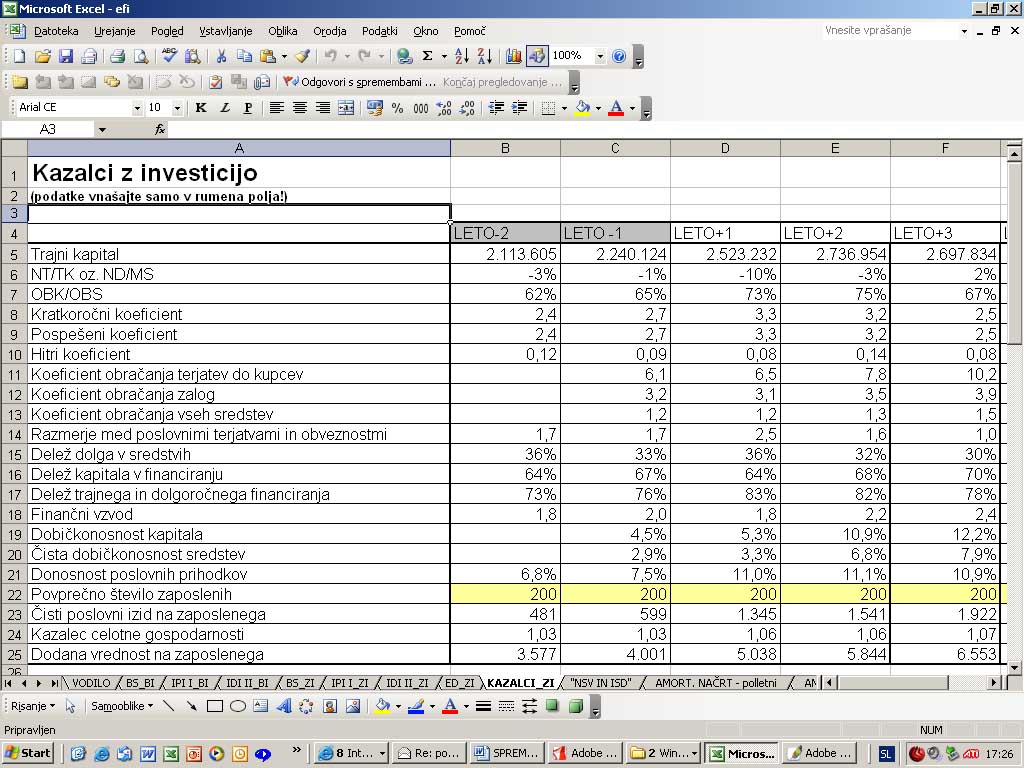Screen dimensions: 1024x768
Task: Expand the zoom 100% dropdown
Action: (600, 56)
